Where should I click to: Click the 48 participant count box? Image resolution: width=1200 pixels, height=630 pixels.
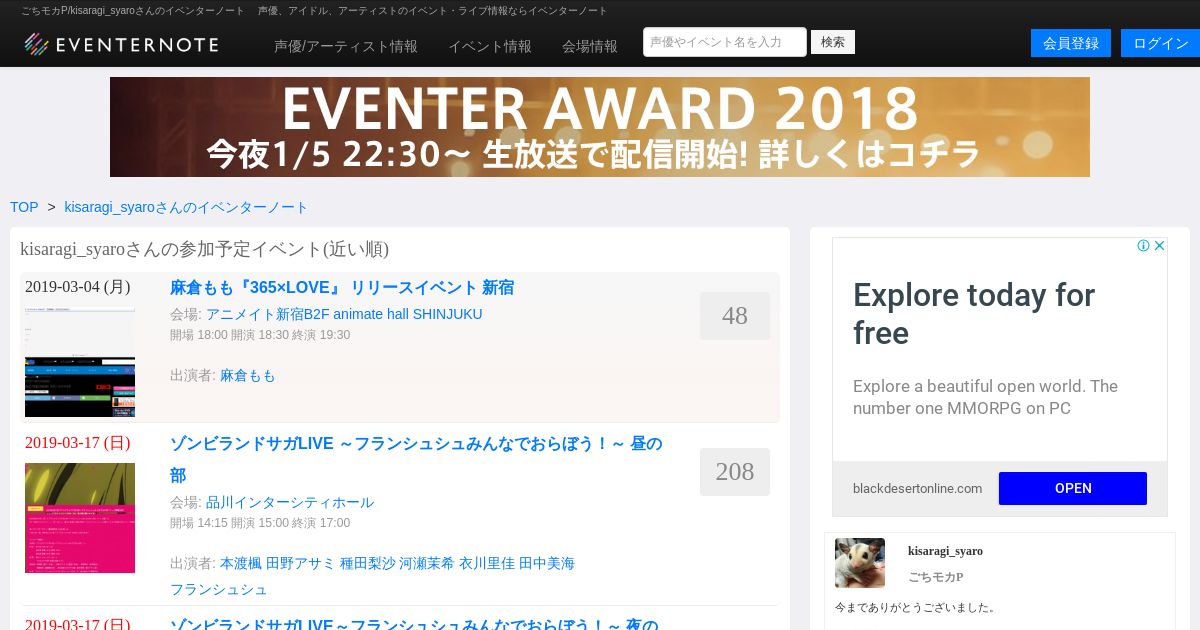[735, 316]
